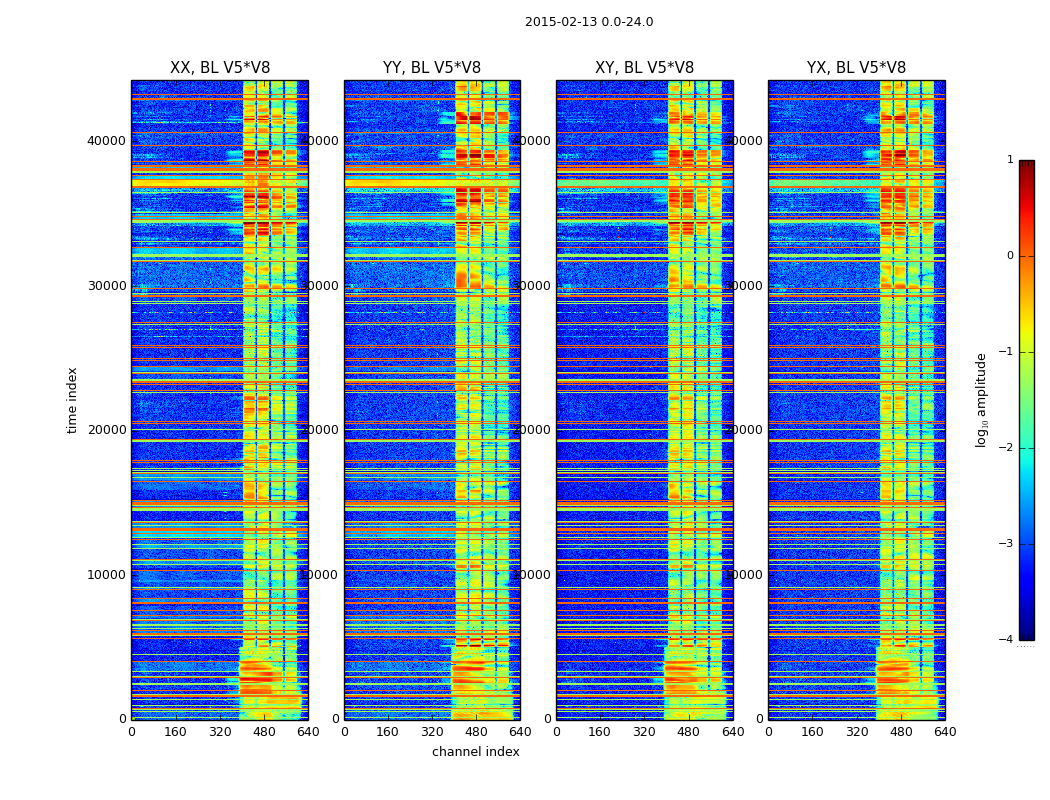Click the log10 amplitude axis label
The height and width of the screenshot is (800, 1050).
tap(981, 400)
